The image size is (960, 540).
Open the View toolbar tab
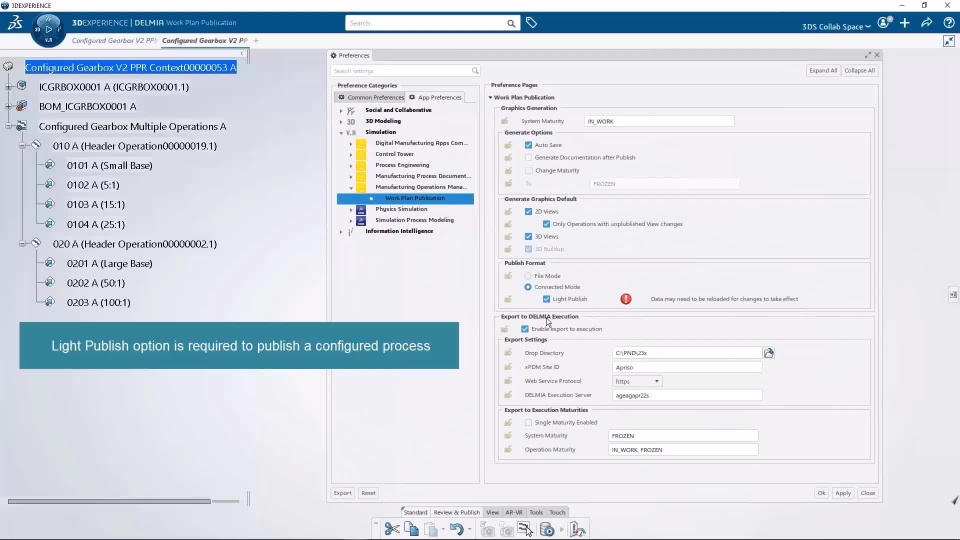click(x=492, y=512)
